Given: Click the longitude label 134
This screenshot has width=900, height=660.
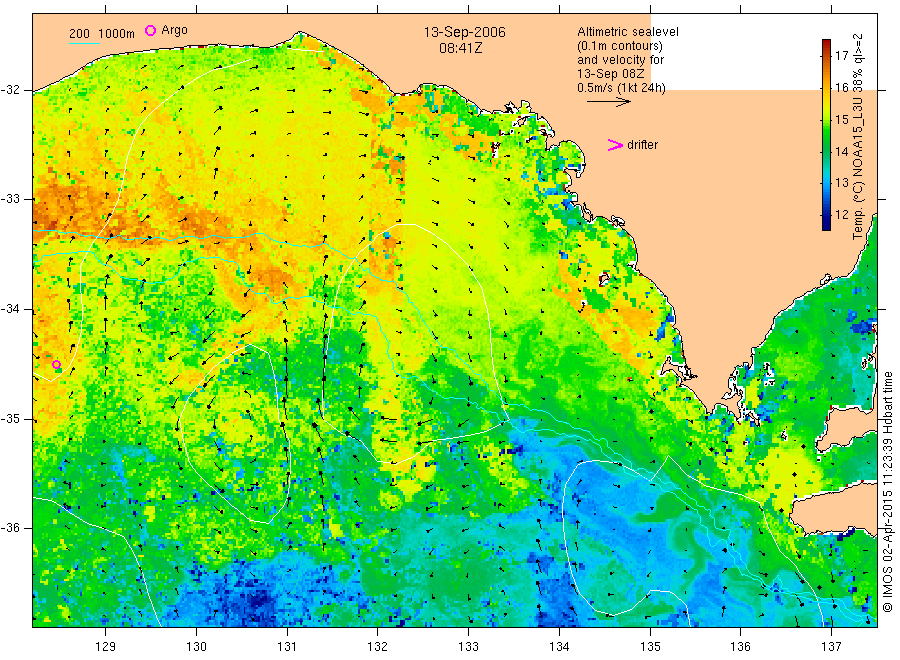Looking at the screenshot, I should click(559, 647).
